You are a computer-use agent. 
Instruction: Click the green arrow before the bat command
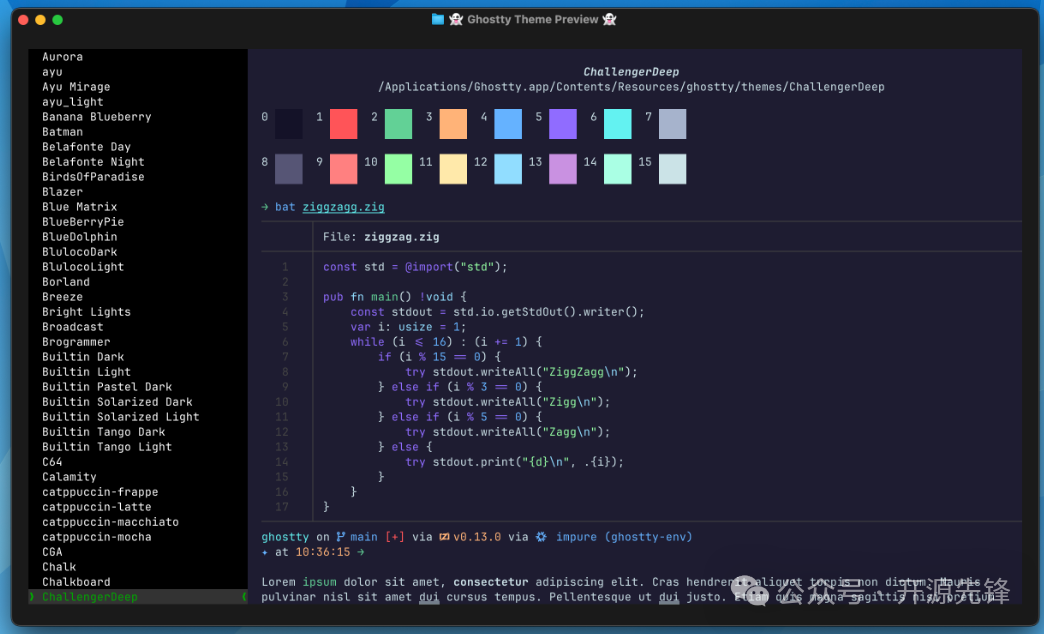click(265, 207)
